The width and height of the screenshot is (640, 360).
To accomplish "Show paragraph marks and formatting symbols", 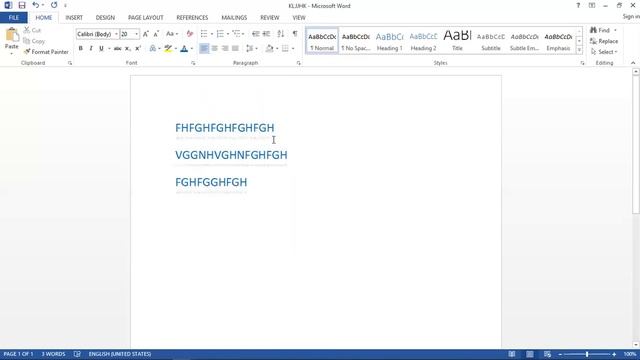I will tap(295, 34).
